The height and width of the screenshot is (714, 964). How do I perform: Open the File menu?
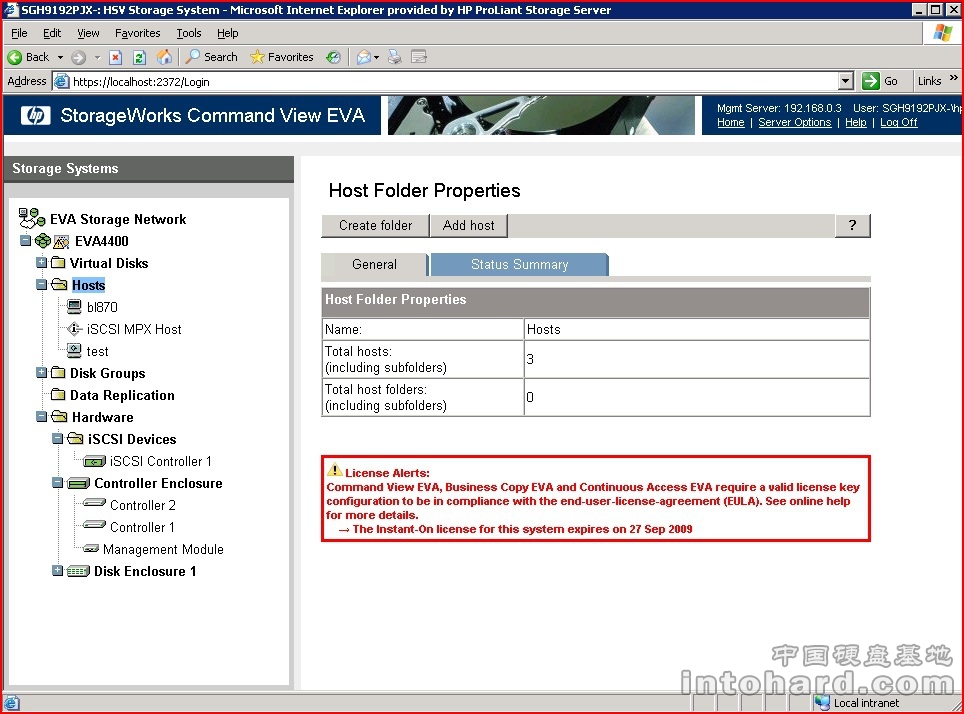coord(19,33)
